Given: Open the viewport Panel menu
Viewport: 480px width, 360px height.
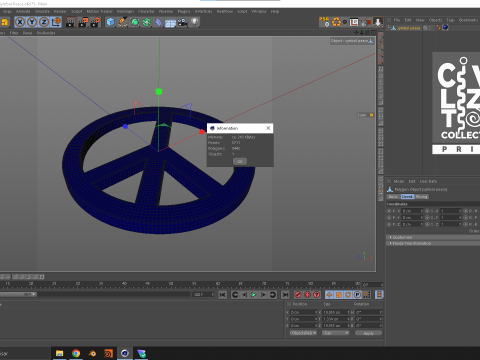Looking at the screenshot, I should (x=27, y=33).
